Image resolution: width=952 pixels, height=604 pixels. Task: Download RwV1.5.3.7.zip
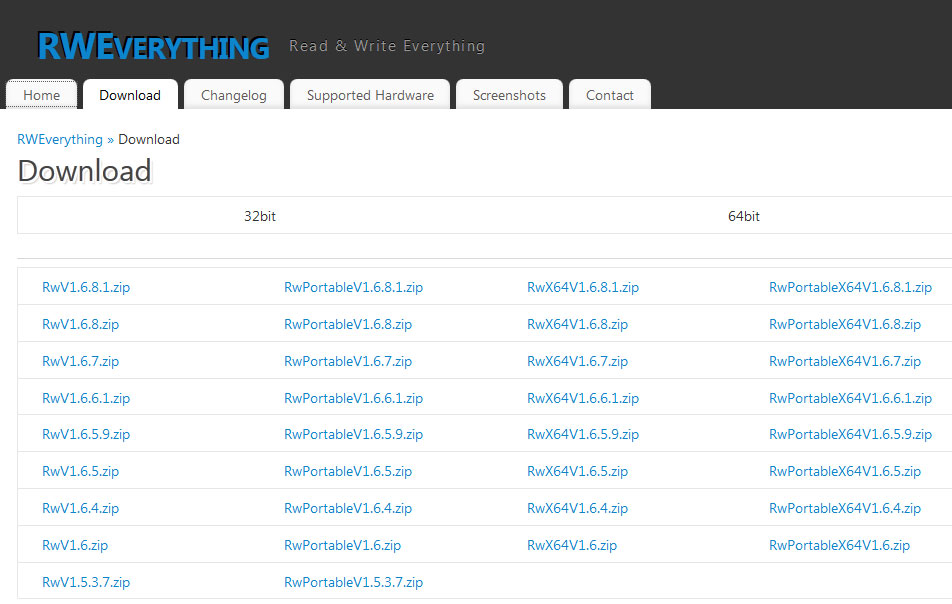coord(86,582)
